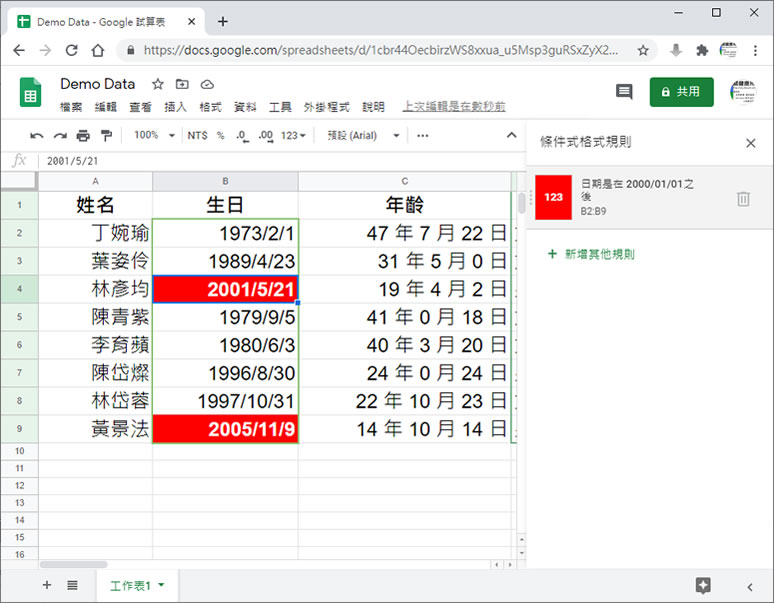Viewport: 775px width, 604px height.
Task: Click the redo arrow in the toolbar
Action: 60,135
